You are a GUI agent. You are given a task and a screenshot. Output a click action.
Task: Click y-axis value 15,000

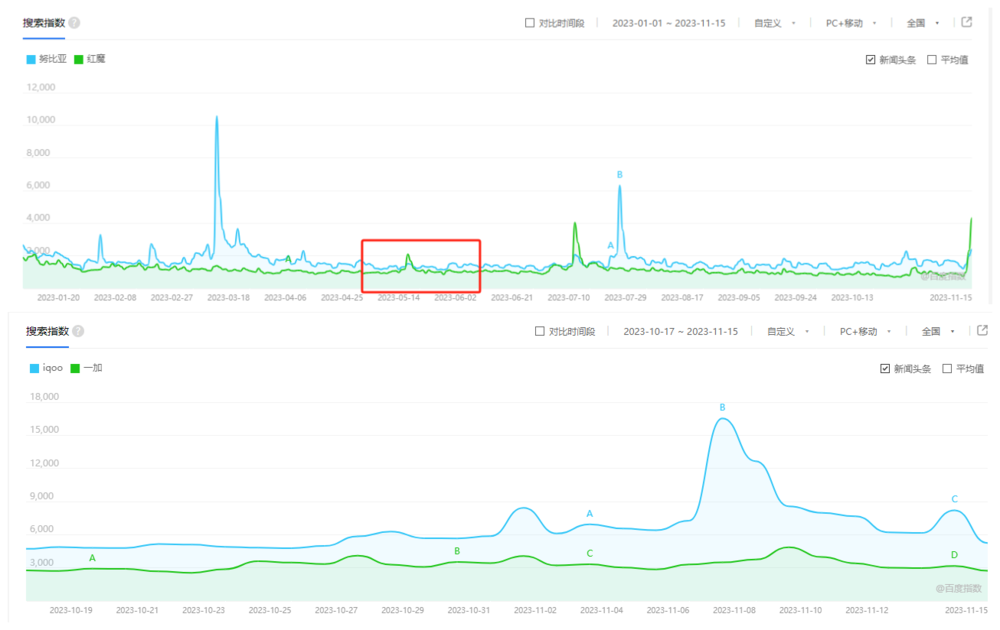[44, 430]
